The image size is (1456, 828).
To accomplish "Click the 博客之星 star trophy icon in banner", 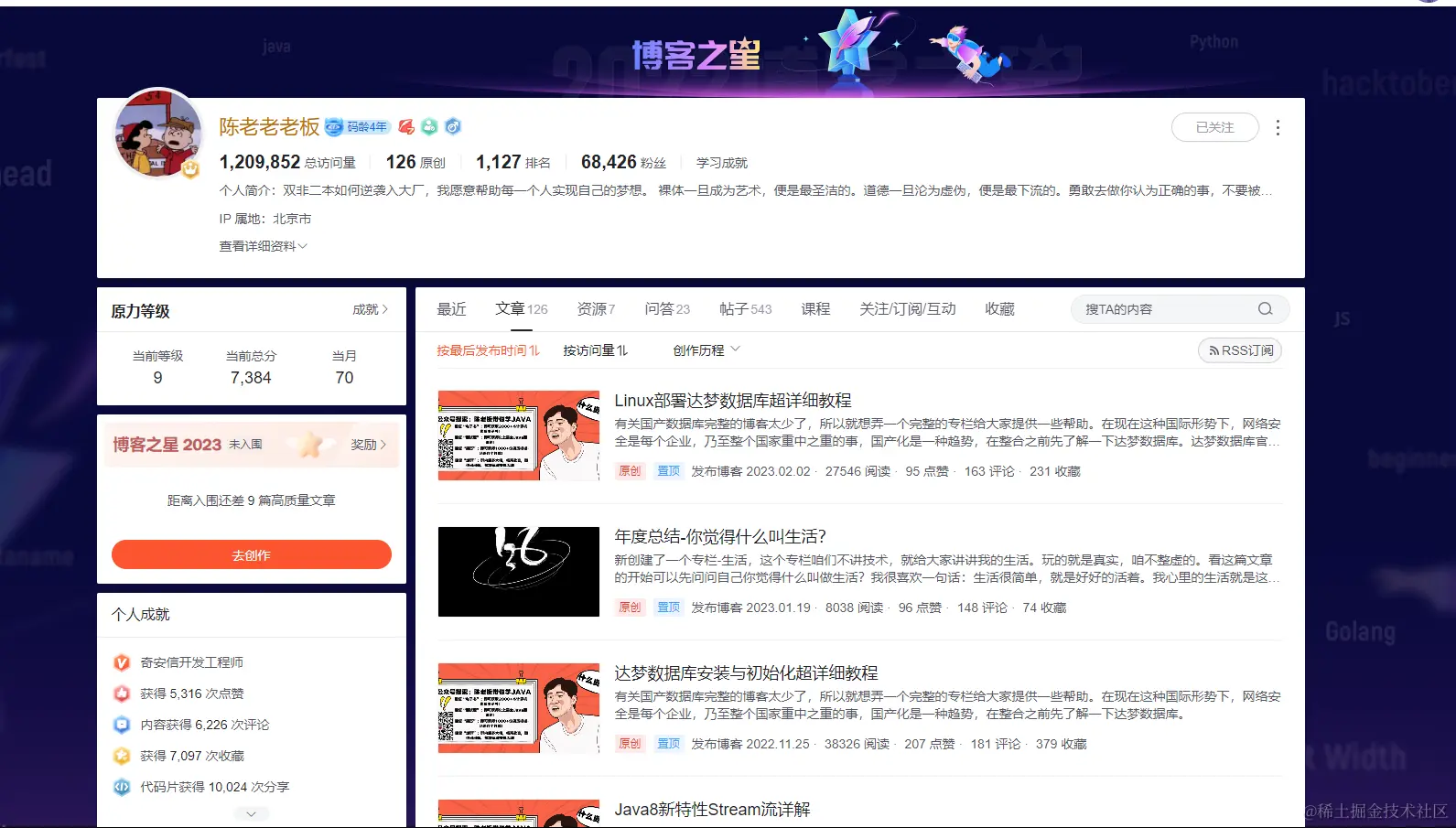I will [x=849, y=44].
